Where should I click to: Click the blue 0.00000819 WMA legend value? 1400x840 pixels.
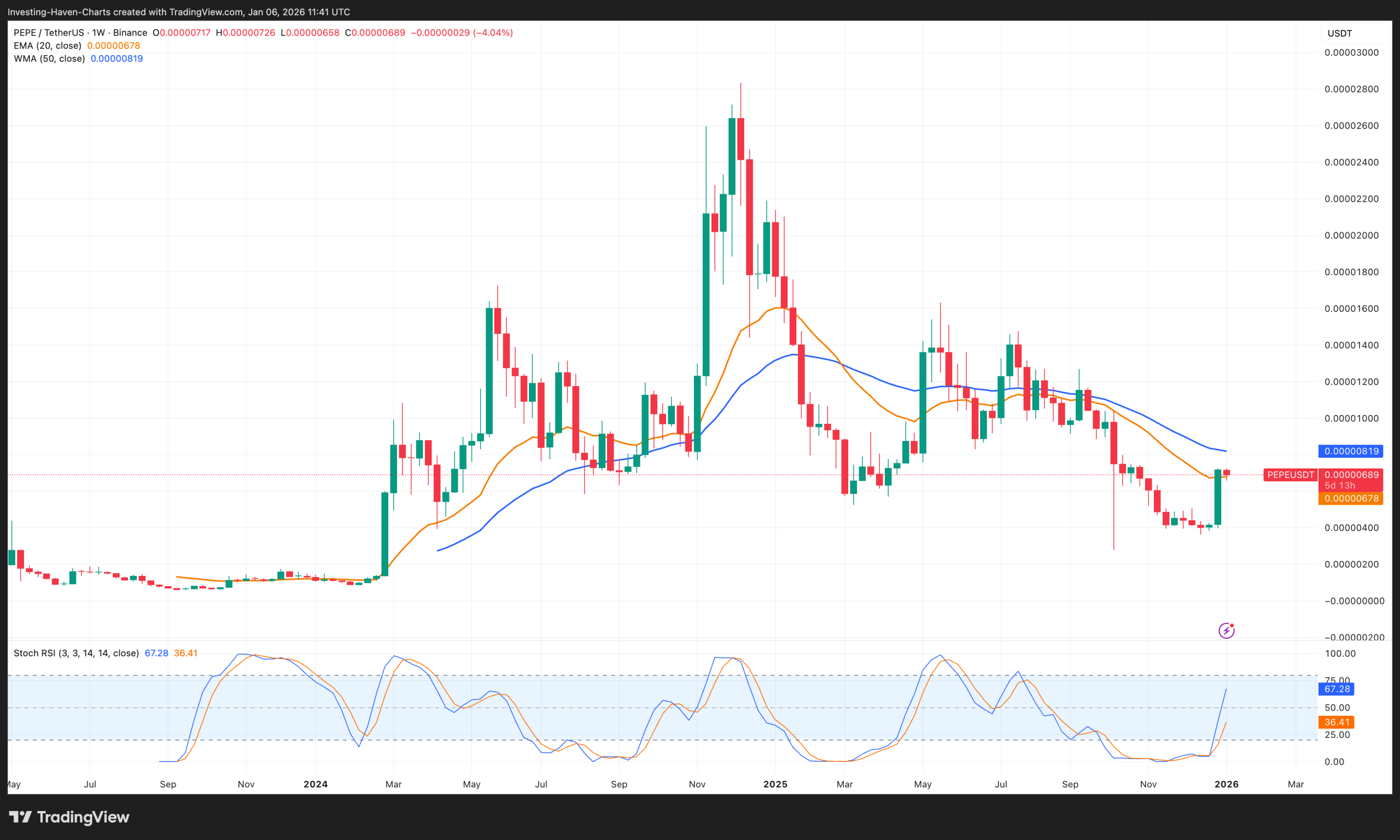[116, 59]
